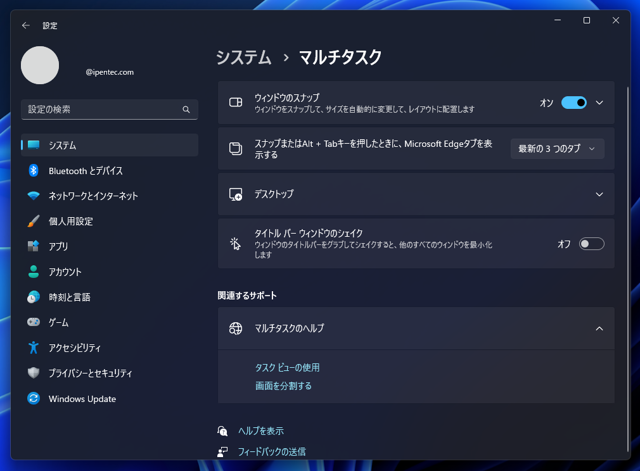Click ヘルプを表示 link

point(261,431)
